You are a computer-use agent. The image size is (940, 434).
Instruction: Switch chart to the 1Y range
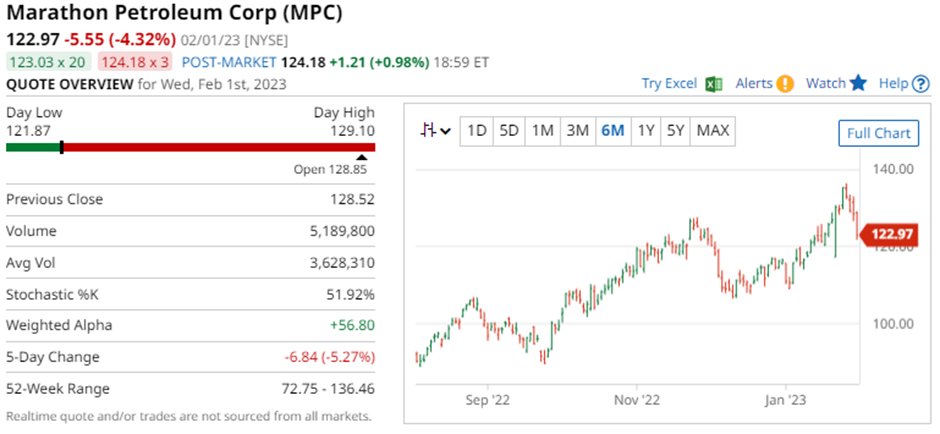click(x=646, y=130)
